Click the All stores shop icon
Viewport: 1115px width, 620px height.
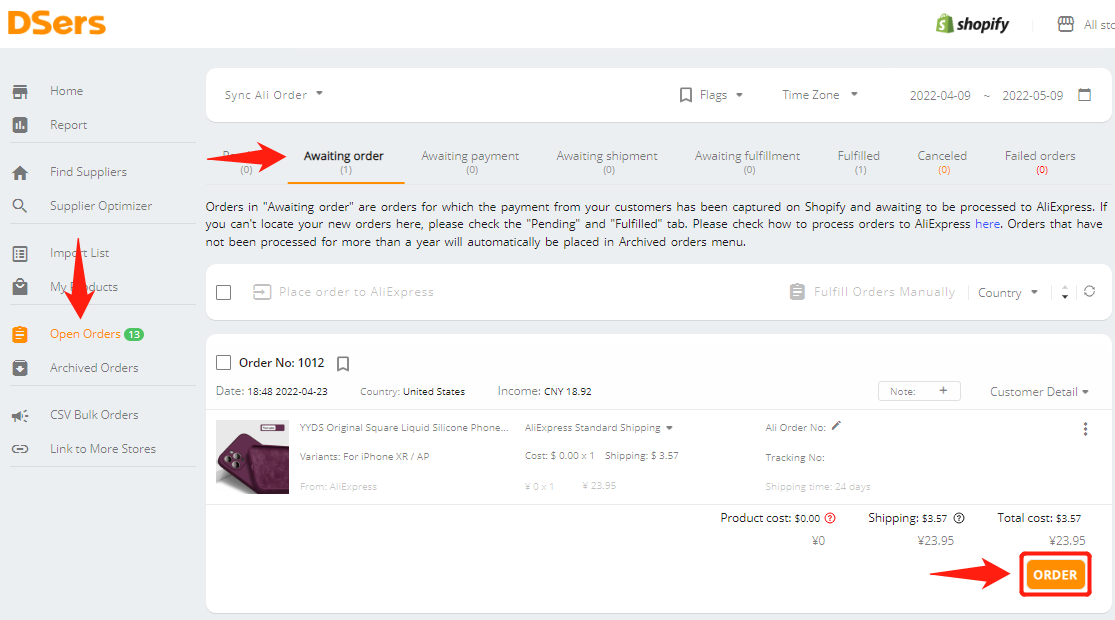pos(1065,24)
